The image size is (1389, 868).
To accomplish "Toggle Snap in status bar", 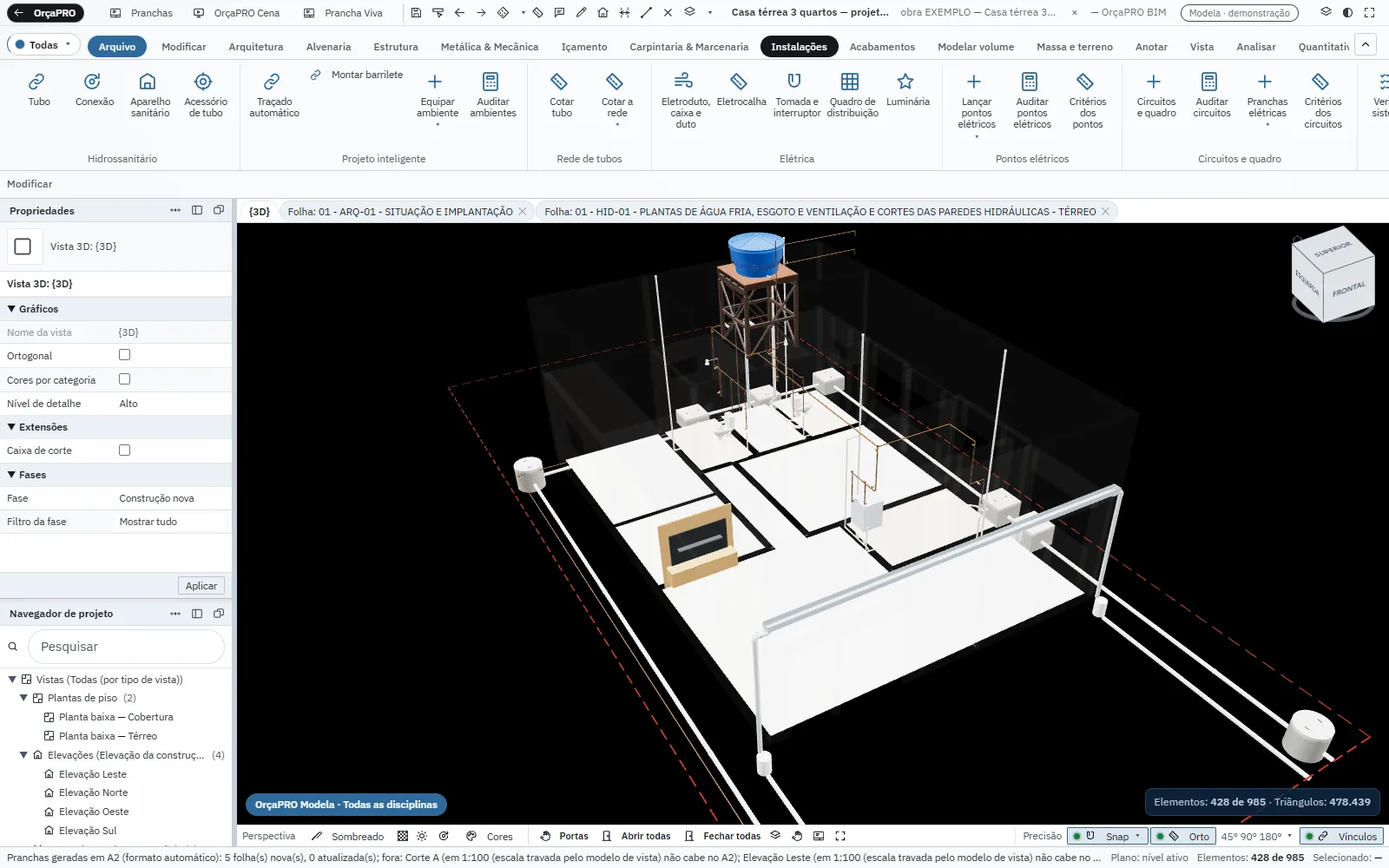I will 1107,836.
